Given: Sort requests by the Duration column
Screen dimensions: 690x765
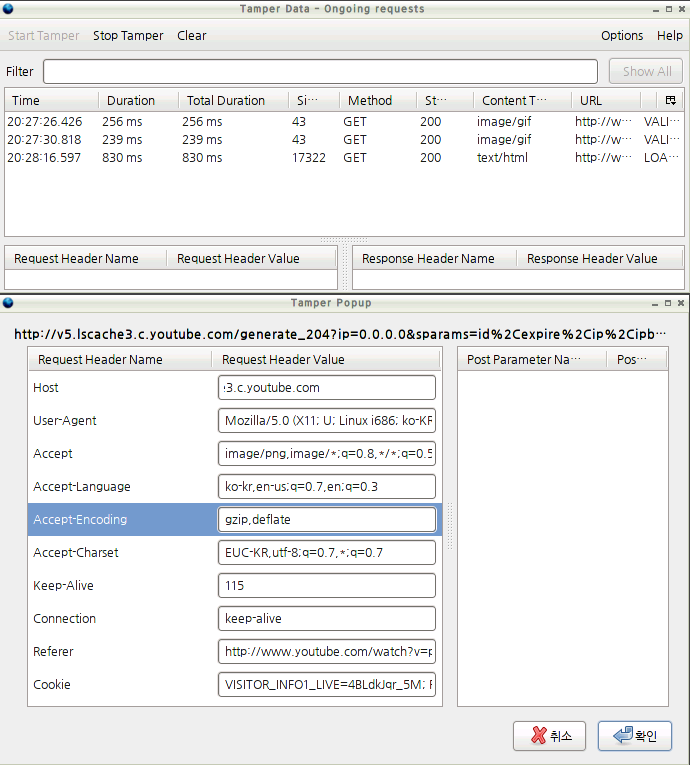Looking at the screenshot, I should 138,101.
